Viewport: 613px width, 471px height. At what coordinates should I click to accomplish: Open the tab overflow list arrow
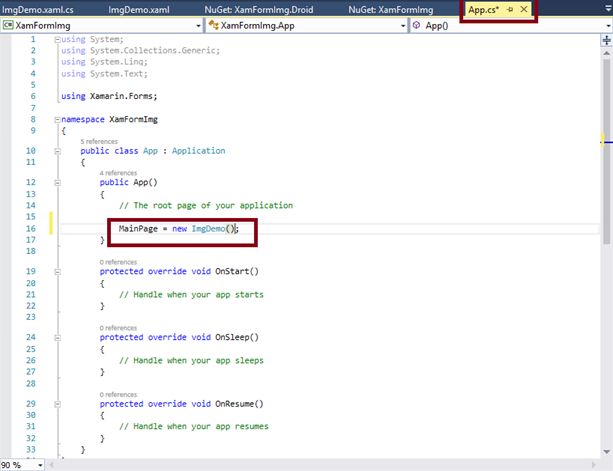pyautogui.click(x=608, y=9)
